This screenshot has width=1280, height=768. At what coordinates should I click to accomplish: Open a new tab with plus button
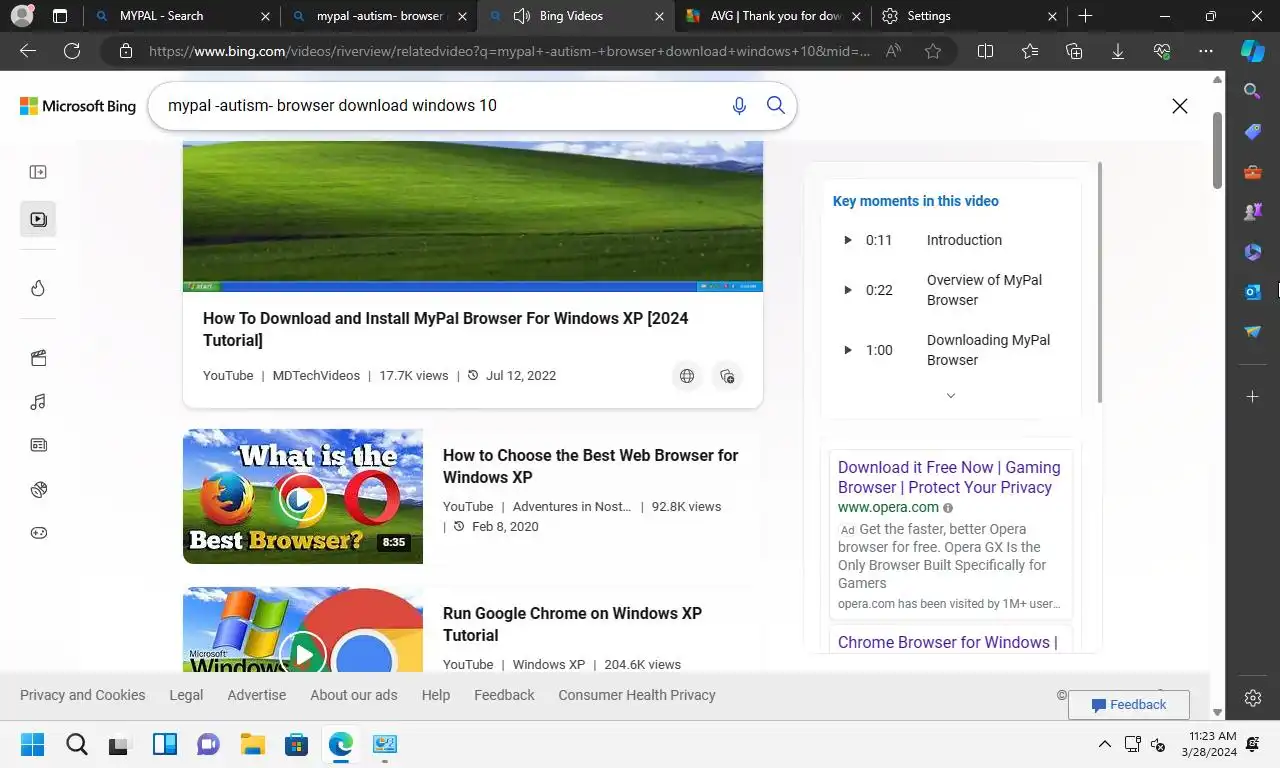point(1085,16)
